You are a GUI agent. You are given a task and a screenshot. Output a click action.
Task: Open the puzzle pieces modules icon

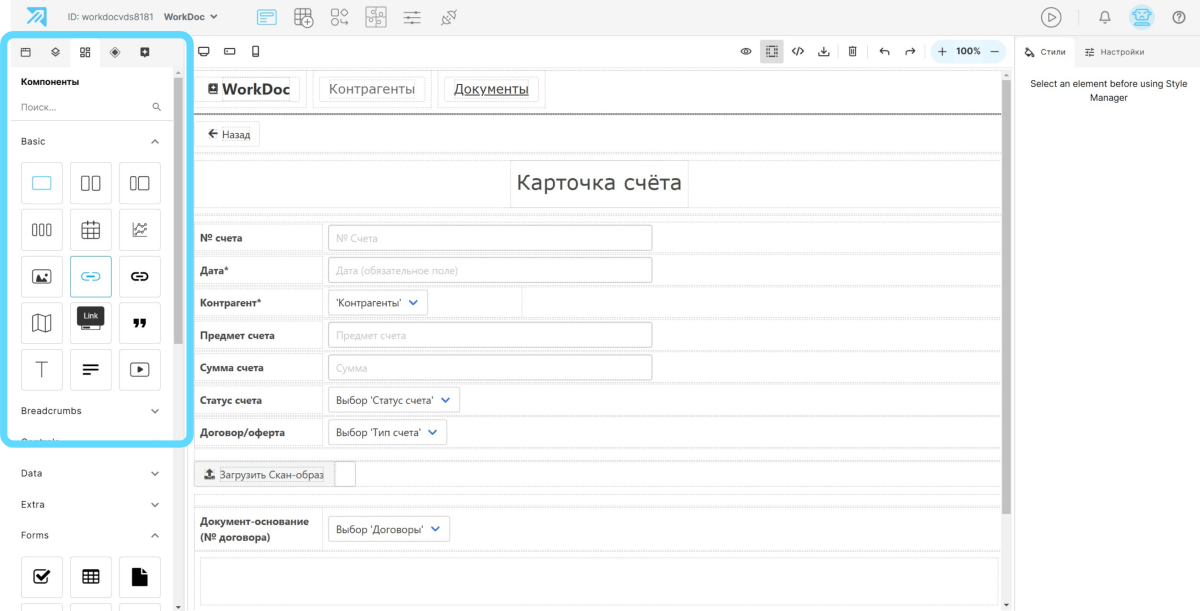click(x=375, y=17)
